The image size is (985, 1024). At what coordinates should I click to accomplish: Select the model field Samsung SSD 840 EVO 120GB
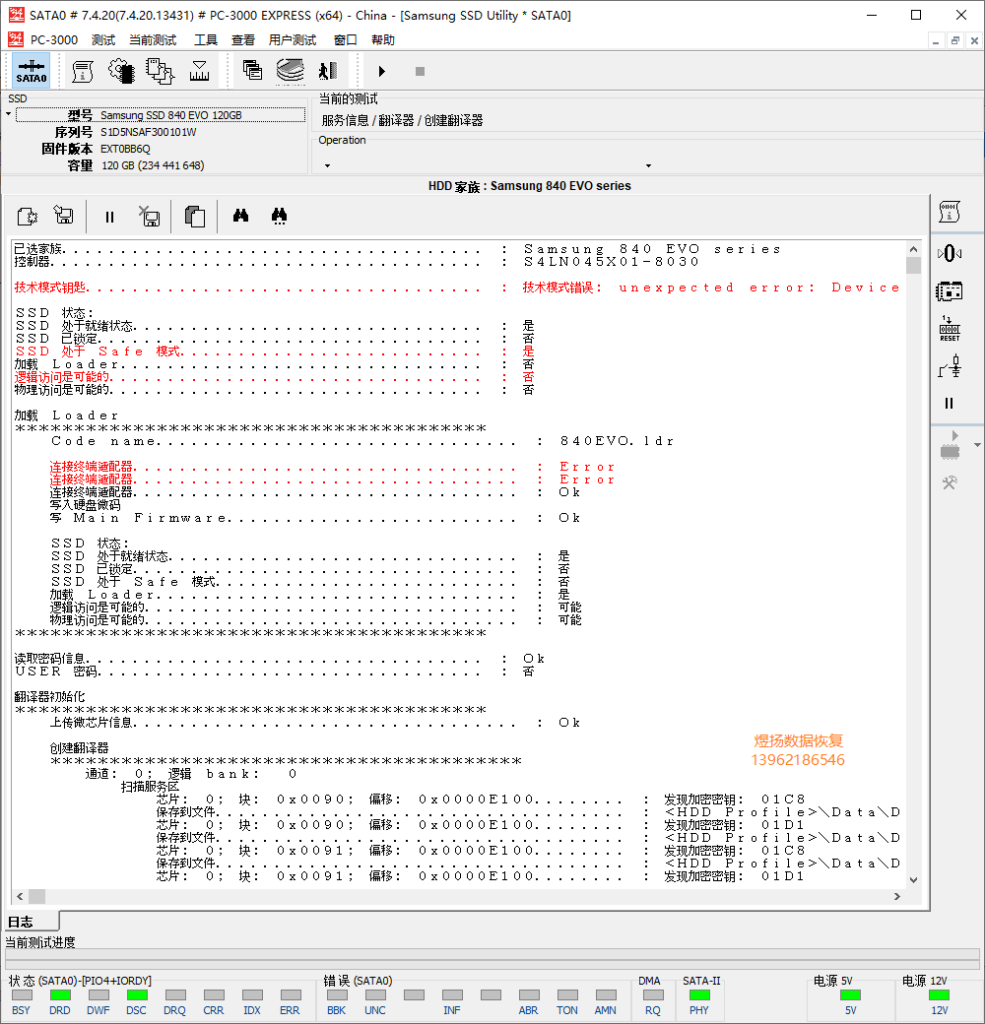coord(161,115)
